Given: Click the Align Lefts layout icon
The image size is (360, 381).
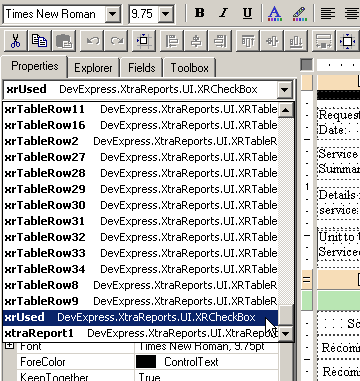Looking at the screenshot, I should click(172, 41).
